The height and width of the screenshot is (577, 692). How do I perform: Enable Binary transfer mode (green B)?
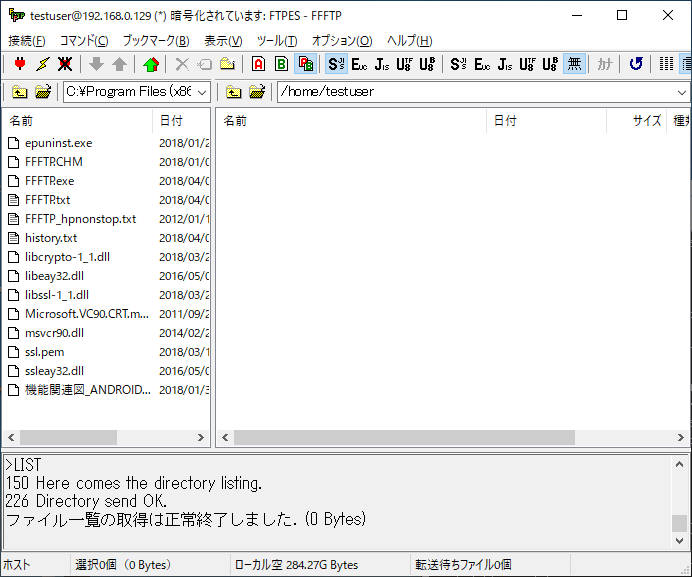[x=282, y=64]
